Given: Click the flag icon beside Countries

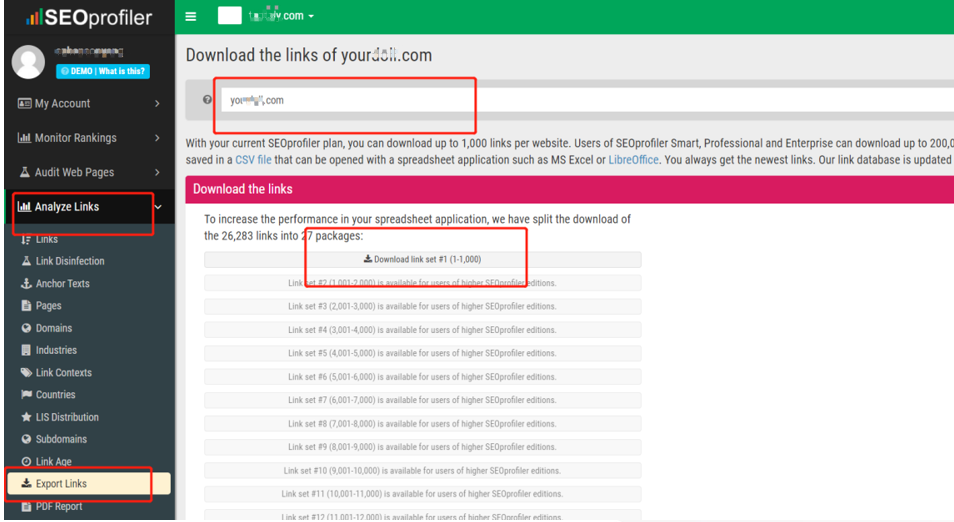Looking at the screenshot, I should point(26,394).
